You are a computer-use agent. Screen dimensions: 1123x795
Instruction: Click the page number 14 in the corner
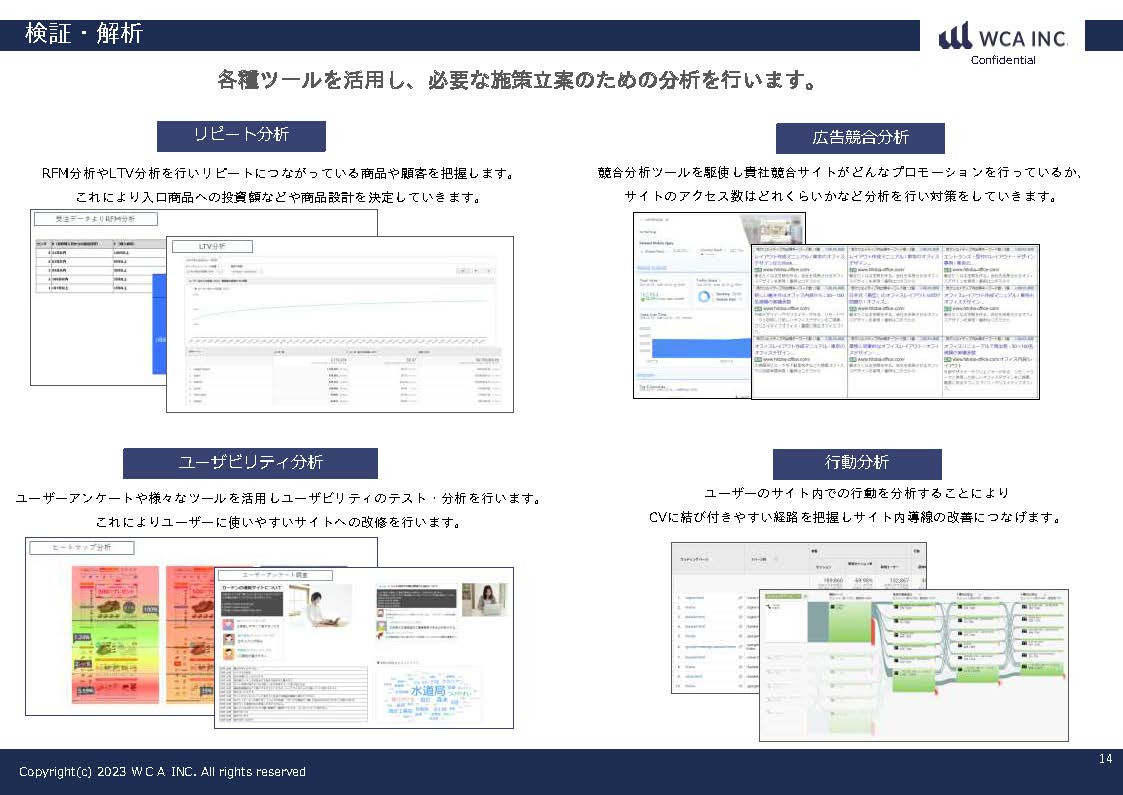(x=1103, y=759)
